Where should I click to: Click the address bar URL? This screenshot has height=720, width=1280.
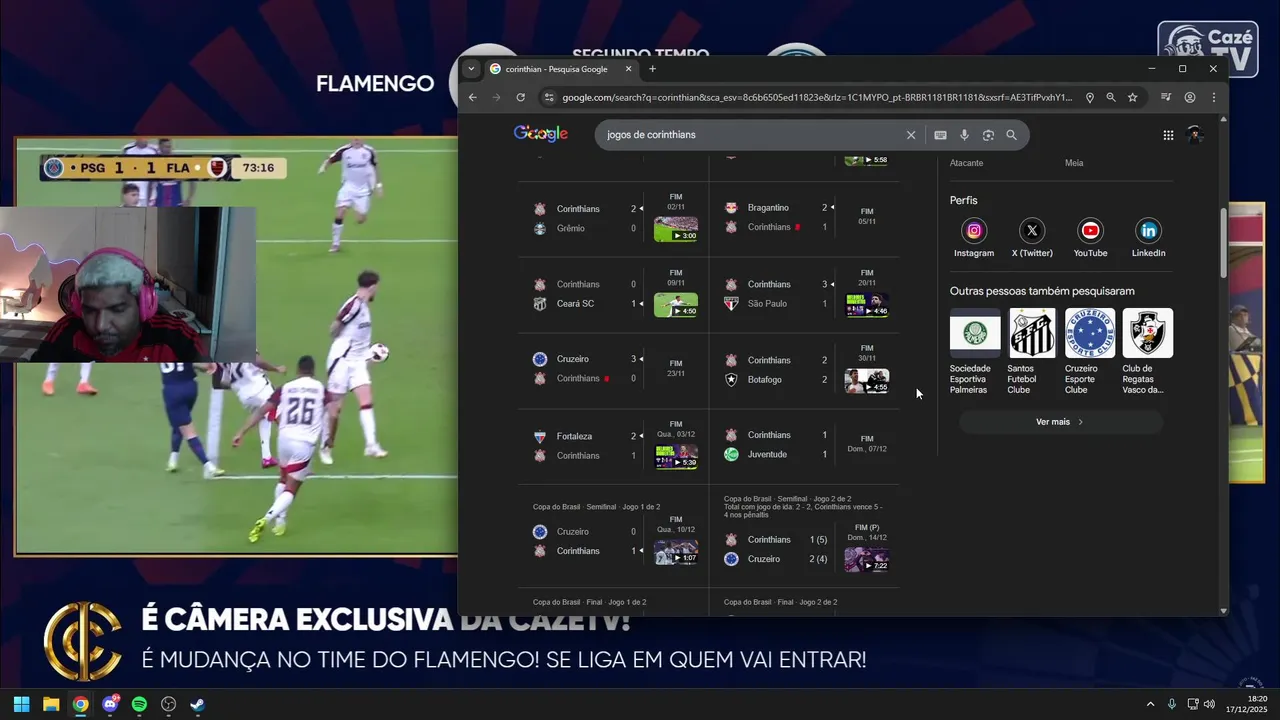coord(816,97)
